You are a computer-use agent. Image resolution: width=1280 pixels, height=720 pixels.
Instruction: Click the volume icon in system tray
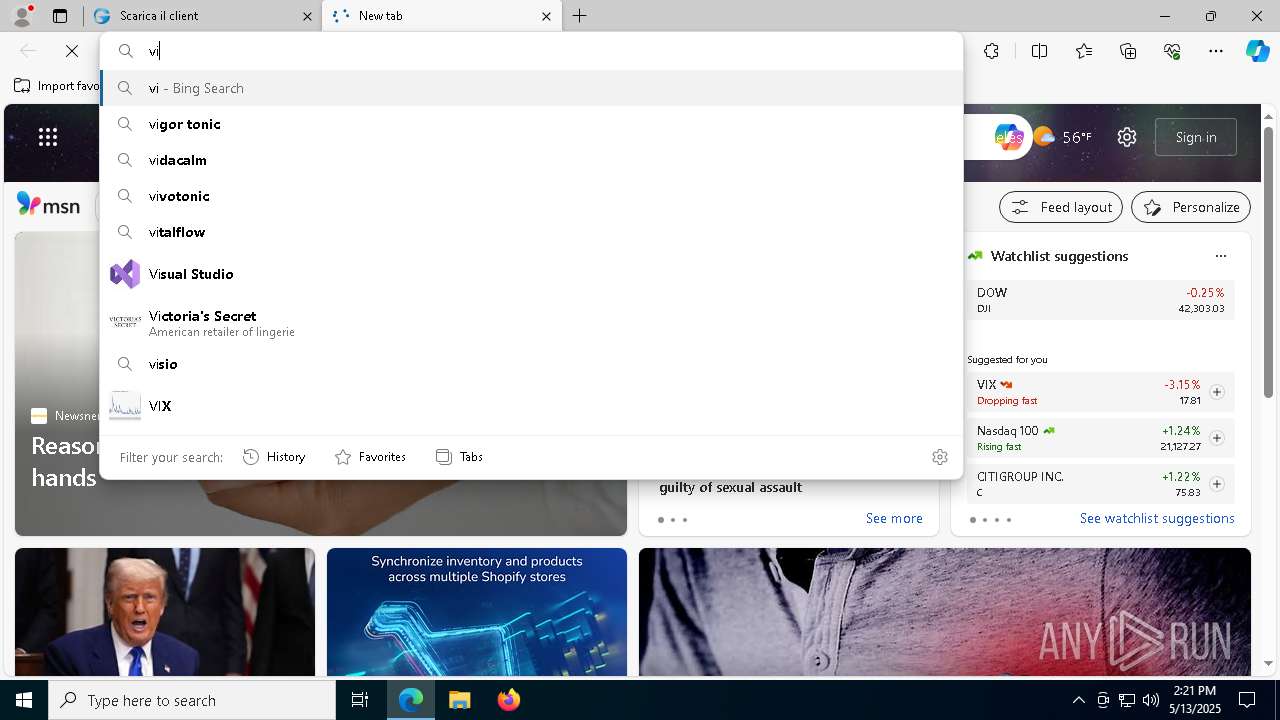[1150, 700]
